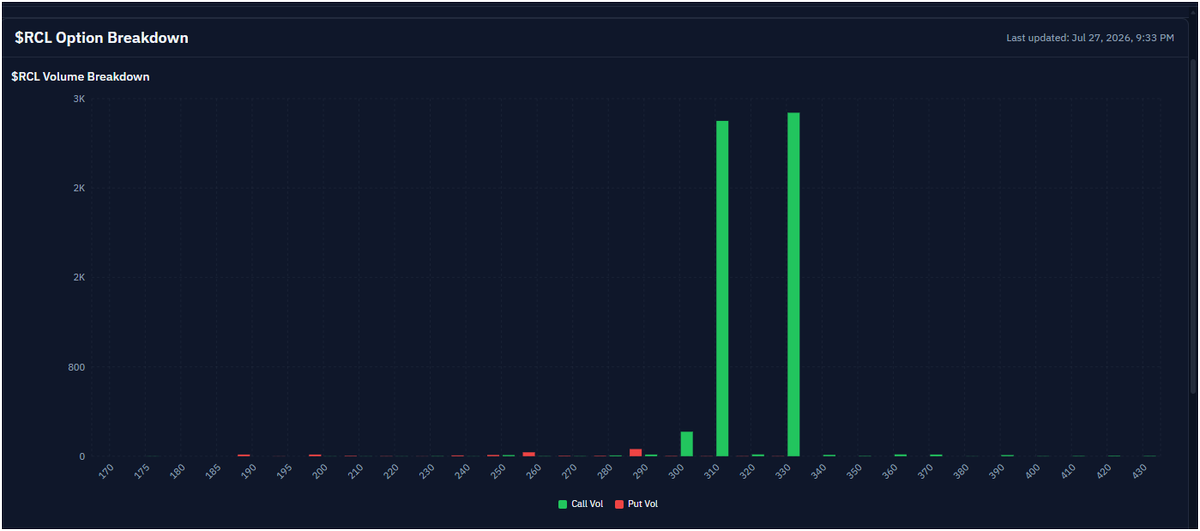Image resolution: width=1200 pixels, height=531 pixels.
Task: Click the 185 strike label on the x-axis
Action: pyautogui.click(x=213, y=471)
